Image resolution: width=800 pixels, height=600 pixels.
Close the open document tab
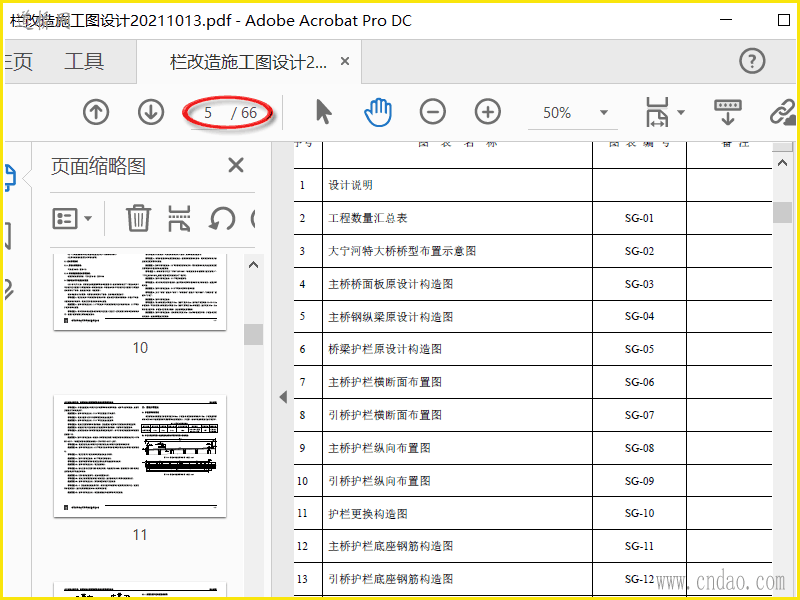pos(345,61)
